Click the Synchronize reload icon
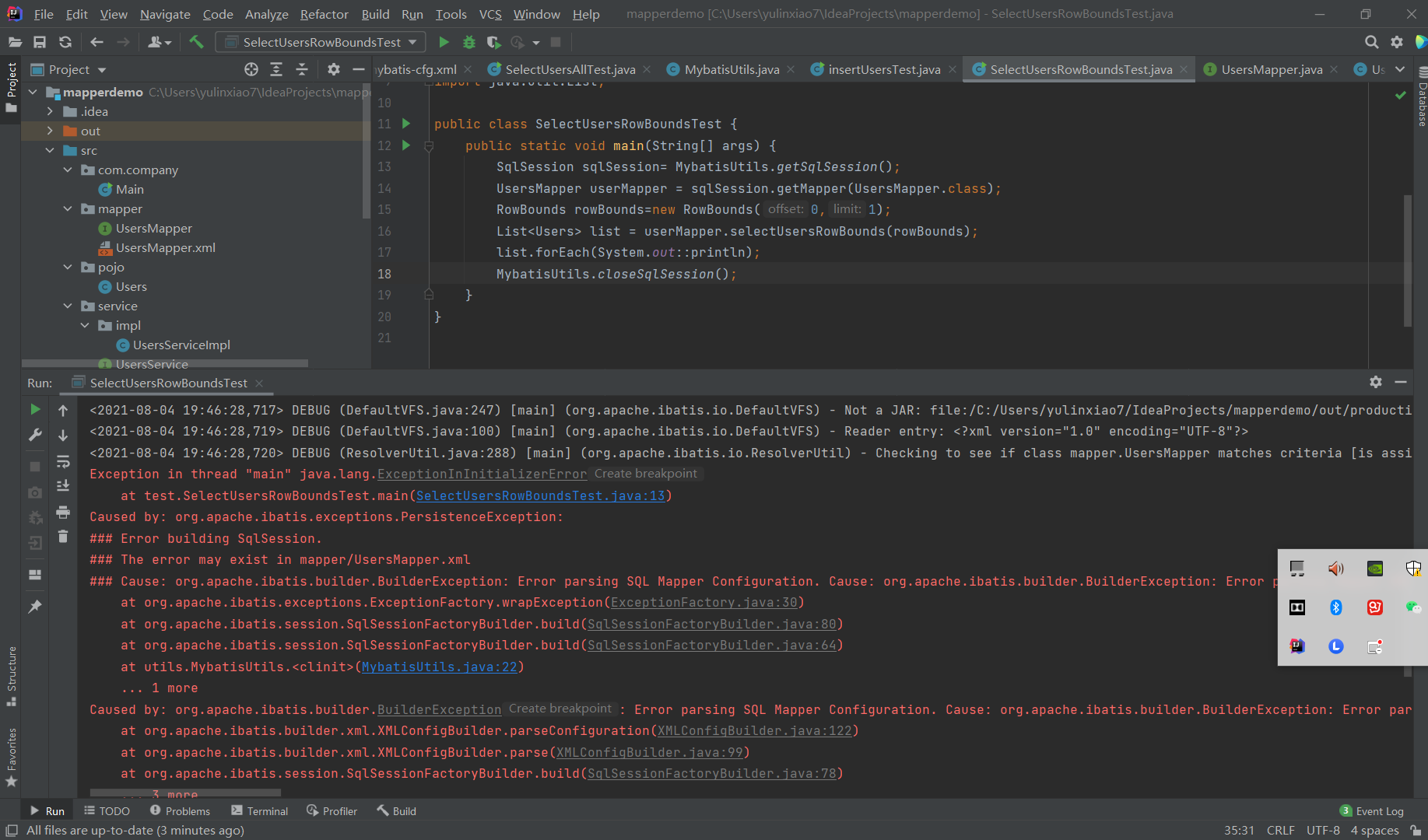Viewport: 1428px width, 840px height. [x=65, y=42]
